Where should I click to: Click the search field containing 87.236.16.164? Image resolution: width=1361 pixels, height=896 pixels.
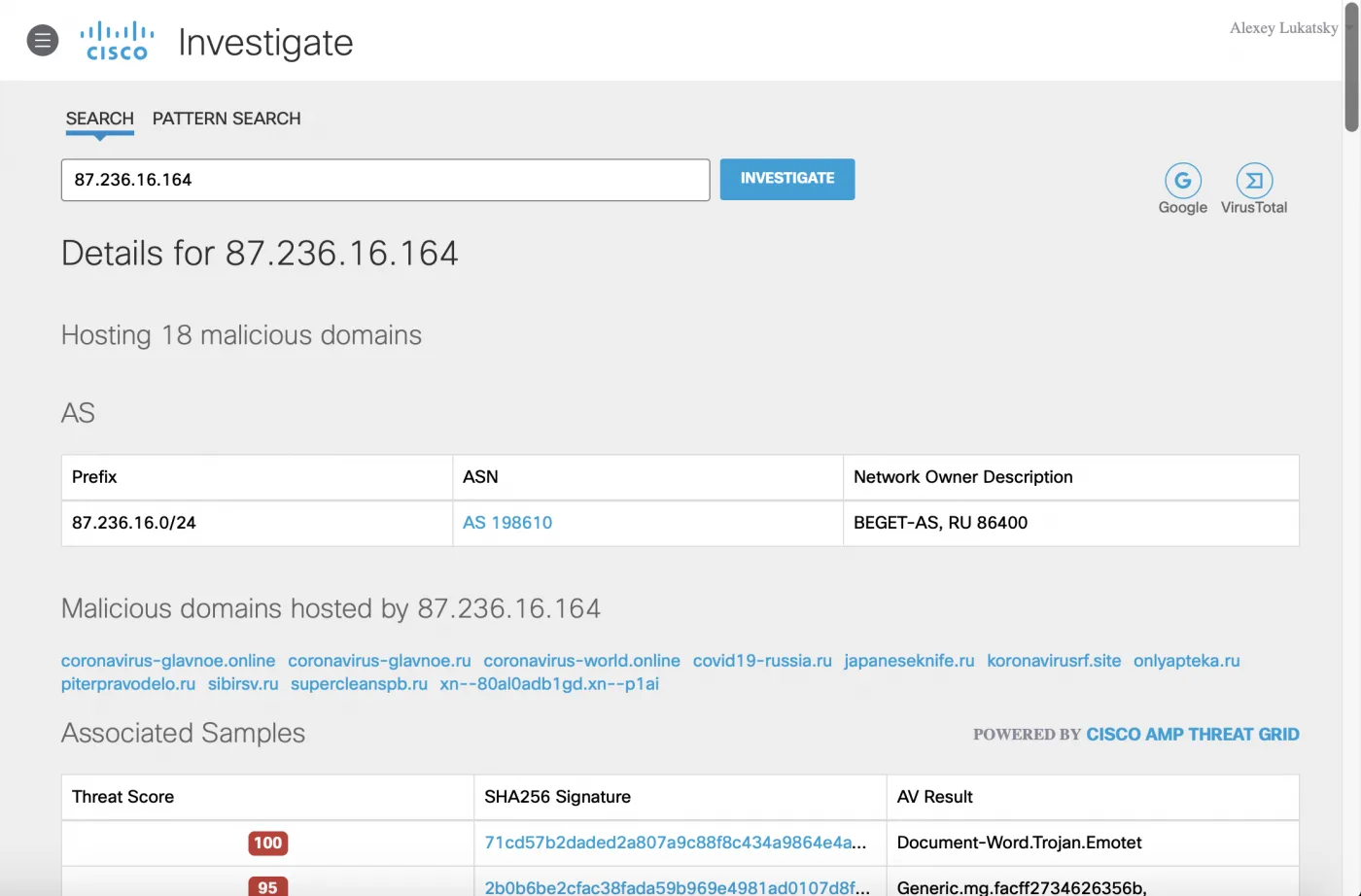[x=385, y=180]
